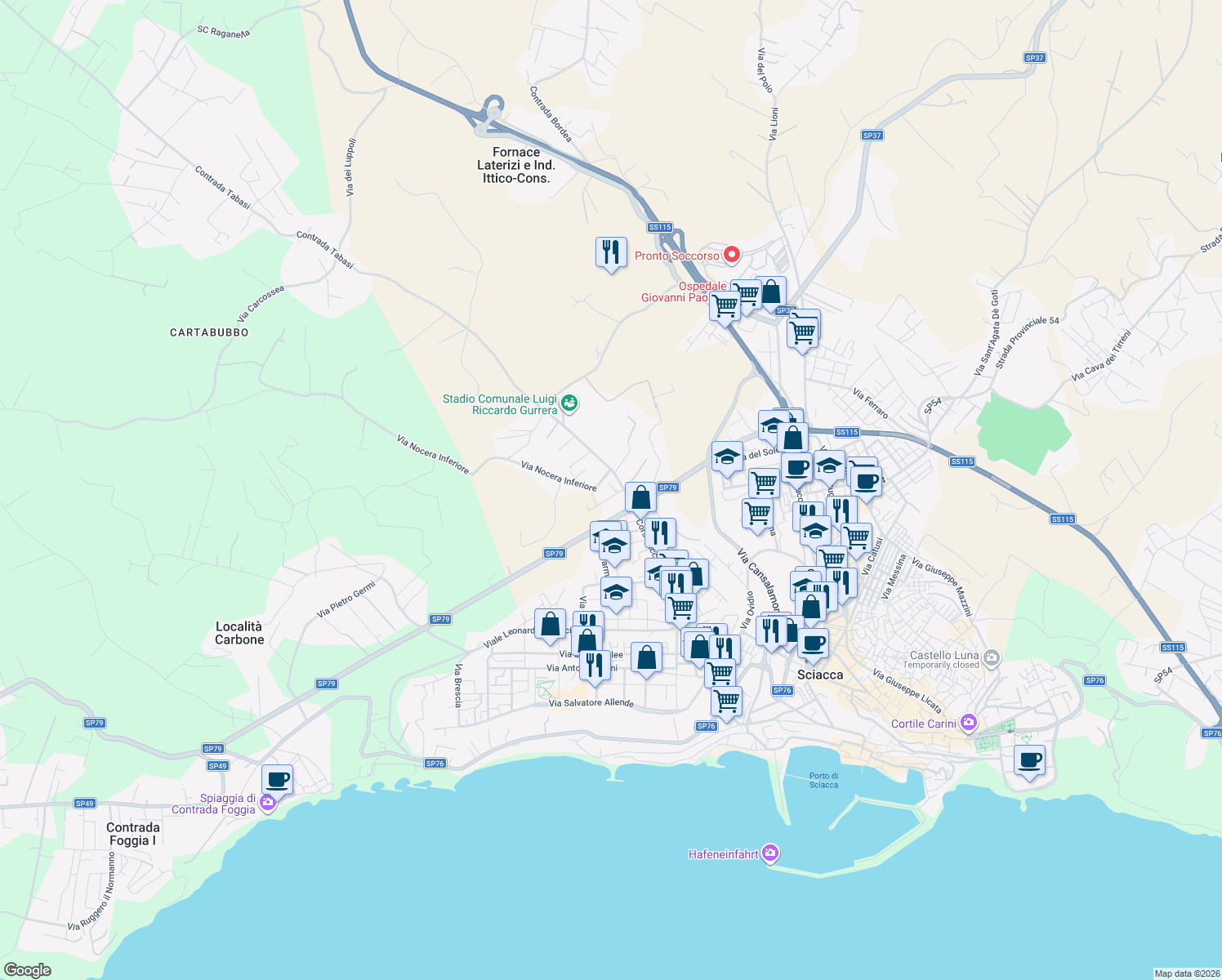Screen dimensions: 1222x980
Task: Click the restaurant icon beside Pronto Soccorso
Action: tap(610, 252)
